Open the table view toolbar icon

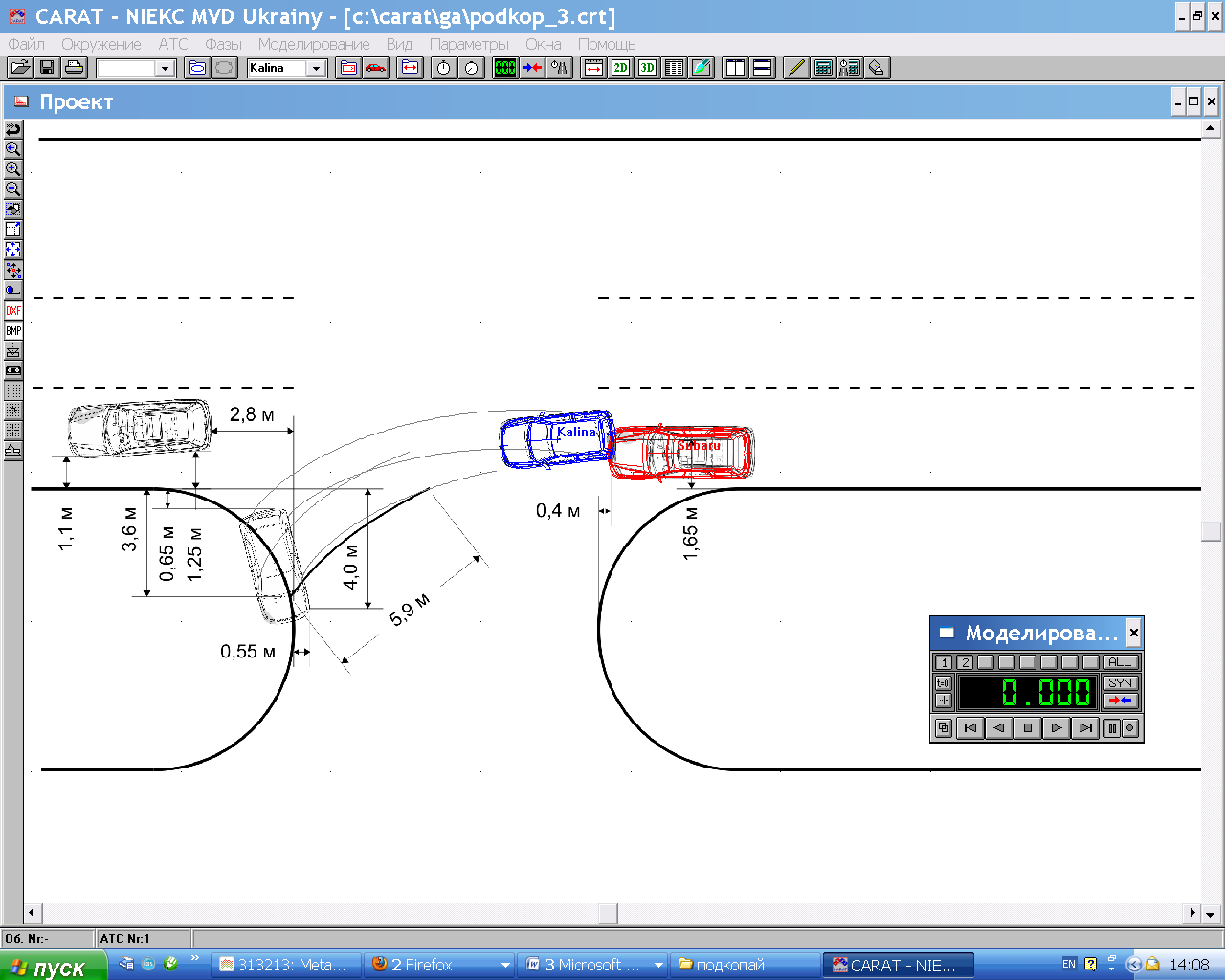pos(675,68)
